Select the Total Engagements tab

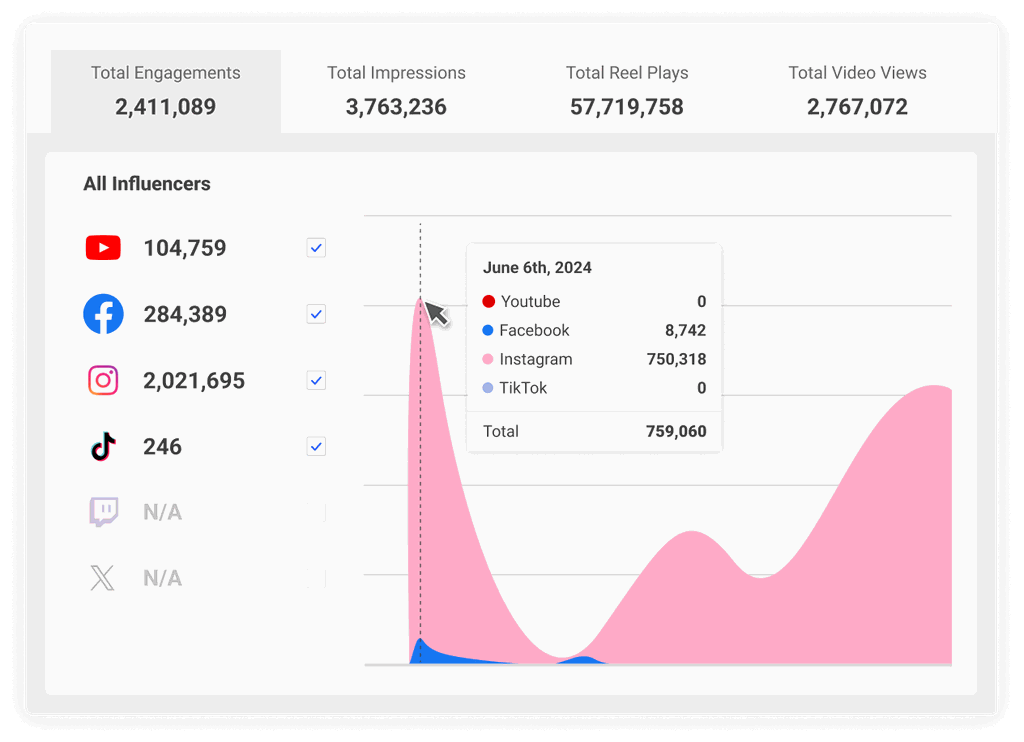166,91
